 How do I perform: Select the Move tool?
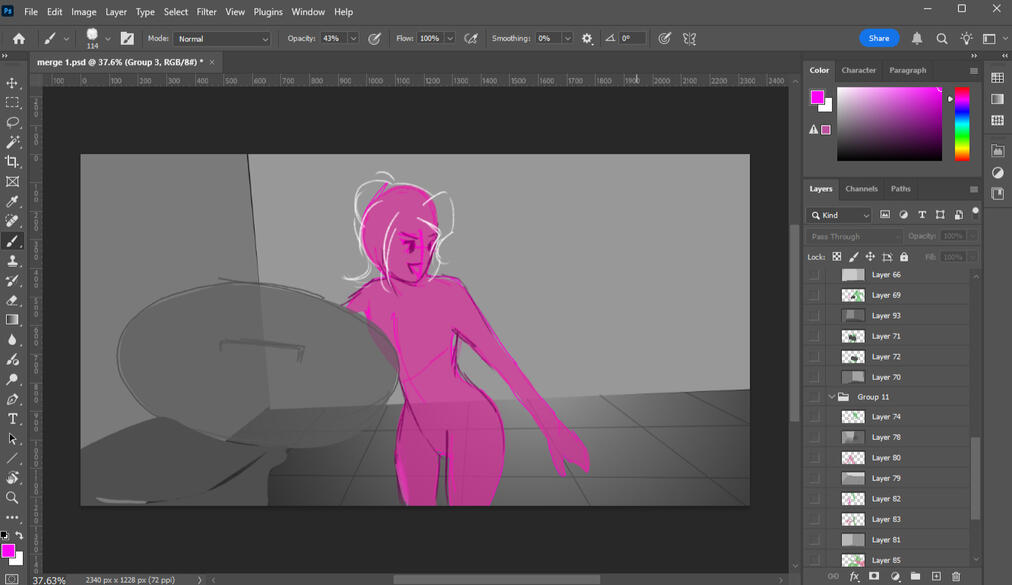[x=13, y=82]
